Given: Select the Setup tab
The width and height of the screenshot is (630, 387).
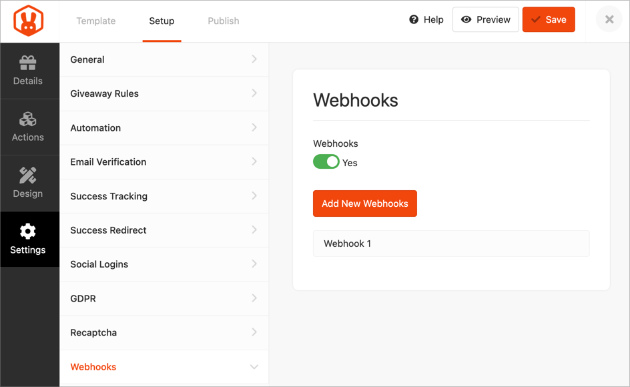Looking at the screenshot, I should click(162, 21).
